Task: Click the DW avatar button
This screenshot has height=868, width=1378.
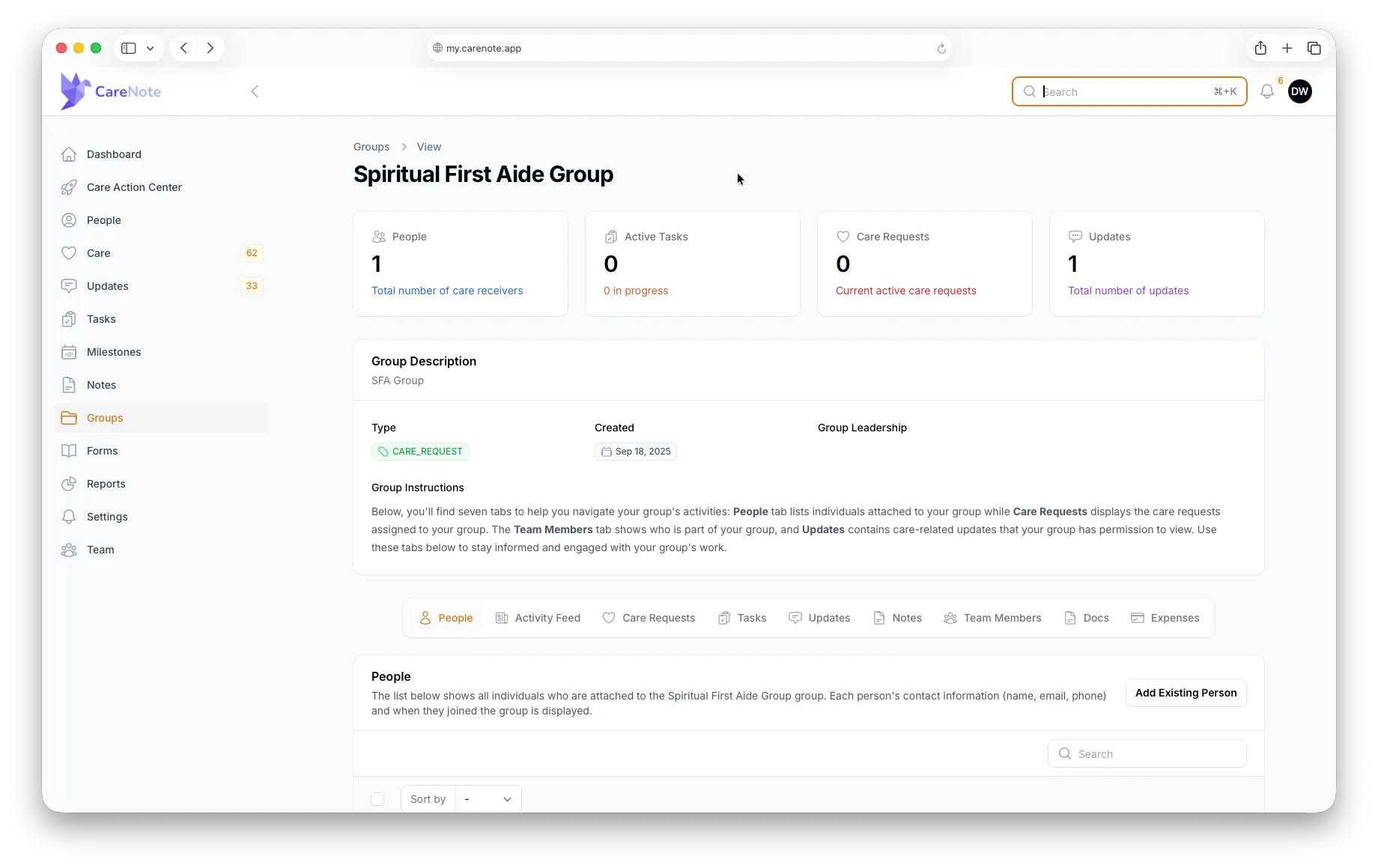Action: (x=1299, y=91)
